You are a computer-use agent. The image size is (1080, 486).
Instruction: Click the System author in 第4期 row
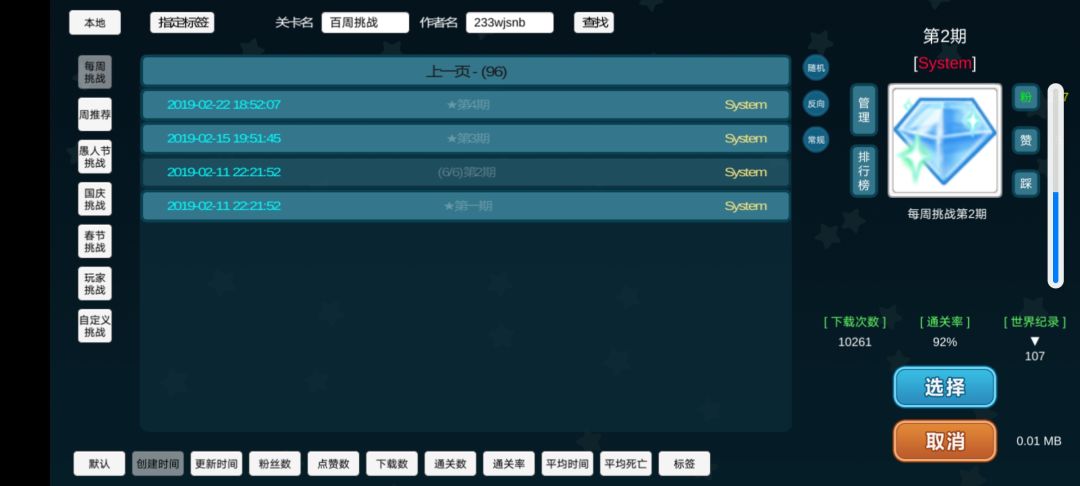pyautogui.click(x=745, y=105)
